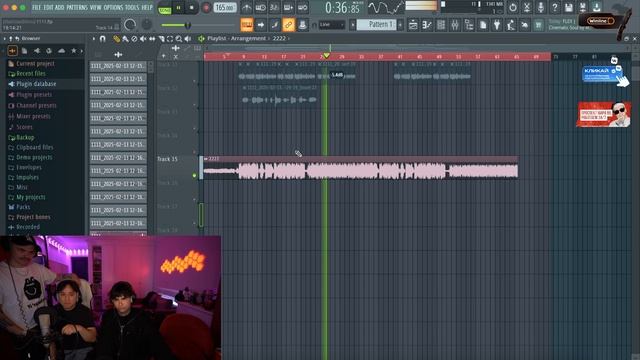Select the playlist mute tool icon
This screenshot has height=360, width=640.
[x=143, y=39]
